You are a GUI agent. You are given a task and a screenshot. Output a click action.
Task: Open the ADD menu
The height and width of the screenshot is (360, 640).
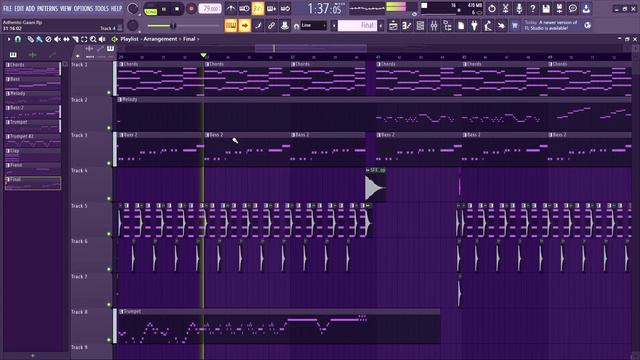(x=30, y=9)
